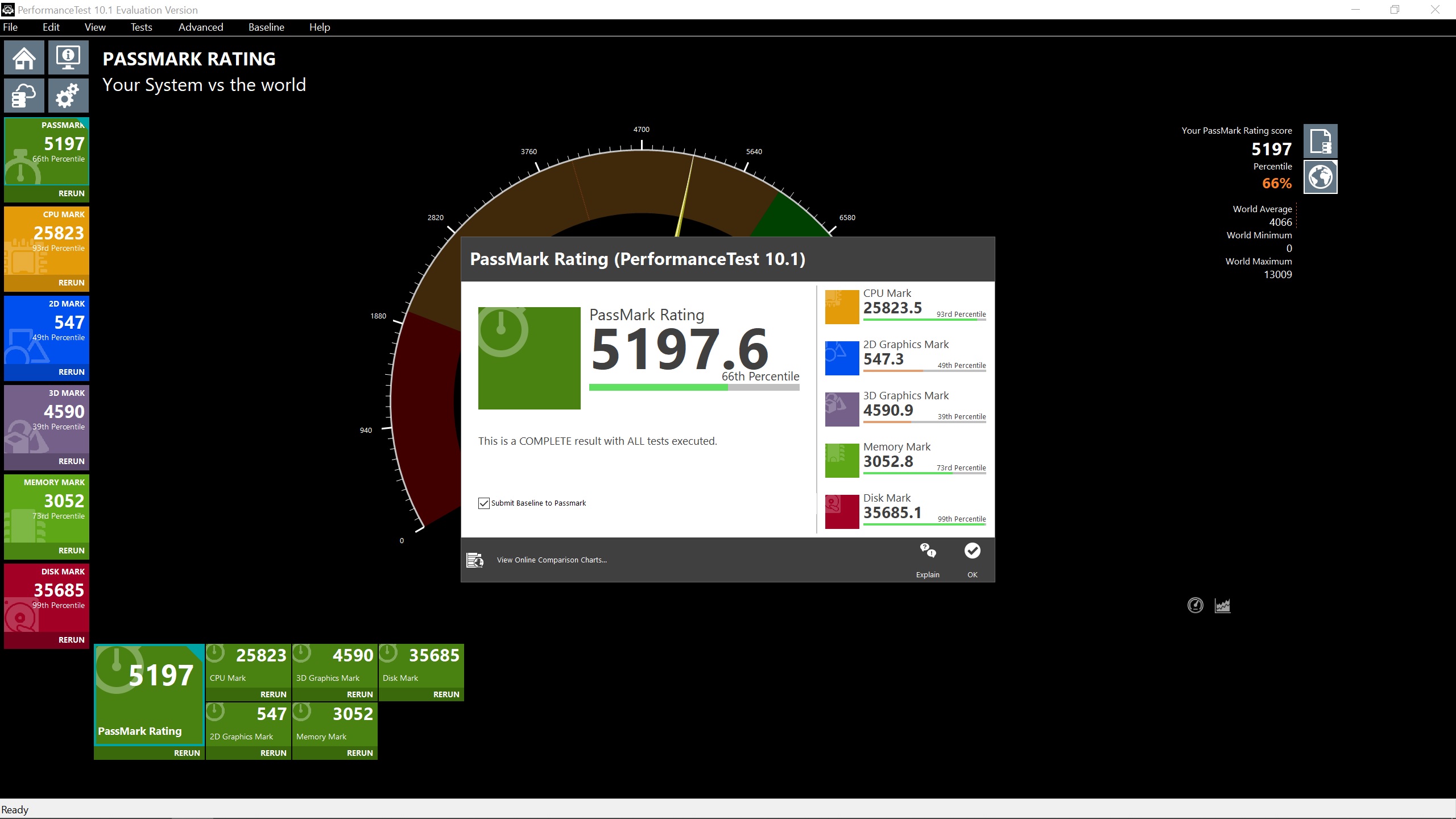The height and width of the screenshot is (819, 1456).
Task: Click the 66th Percentile progress bar
Action: point(694,387)
